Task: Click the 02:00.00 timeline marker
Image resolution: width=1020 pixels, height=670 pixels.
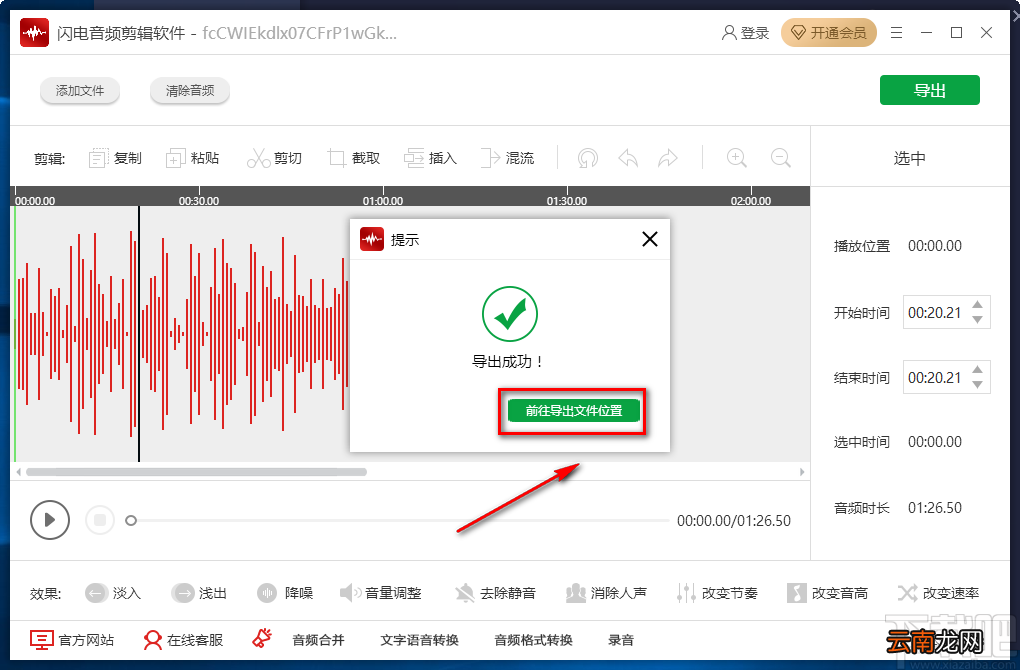Action: tap(751, 200)
